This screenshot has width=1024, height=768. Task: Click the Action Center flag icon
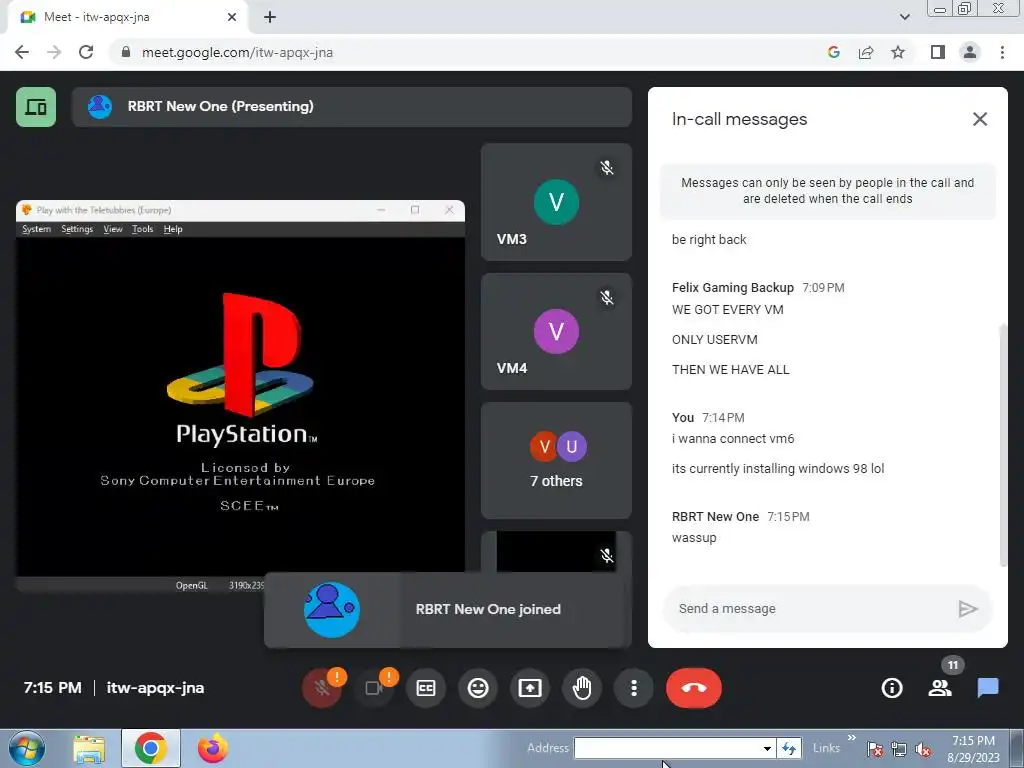tap(875, 750)
